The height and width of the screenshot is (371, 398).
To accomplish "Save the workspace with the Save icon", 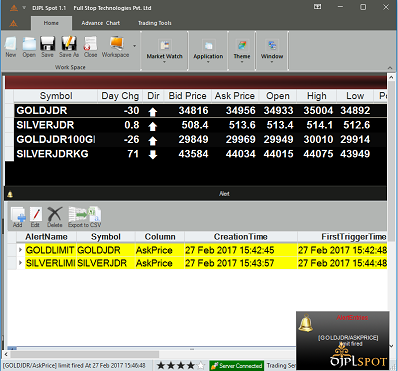I will (47, 47).
